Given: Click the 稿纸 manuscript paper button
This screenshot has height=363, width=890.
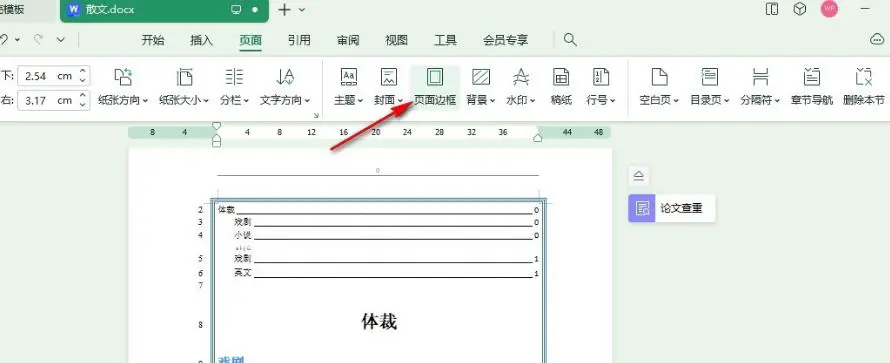Looking at the screenshot, I should pos(561,87).
